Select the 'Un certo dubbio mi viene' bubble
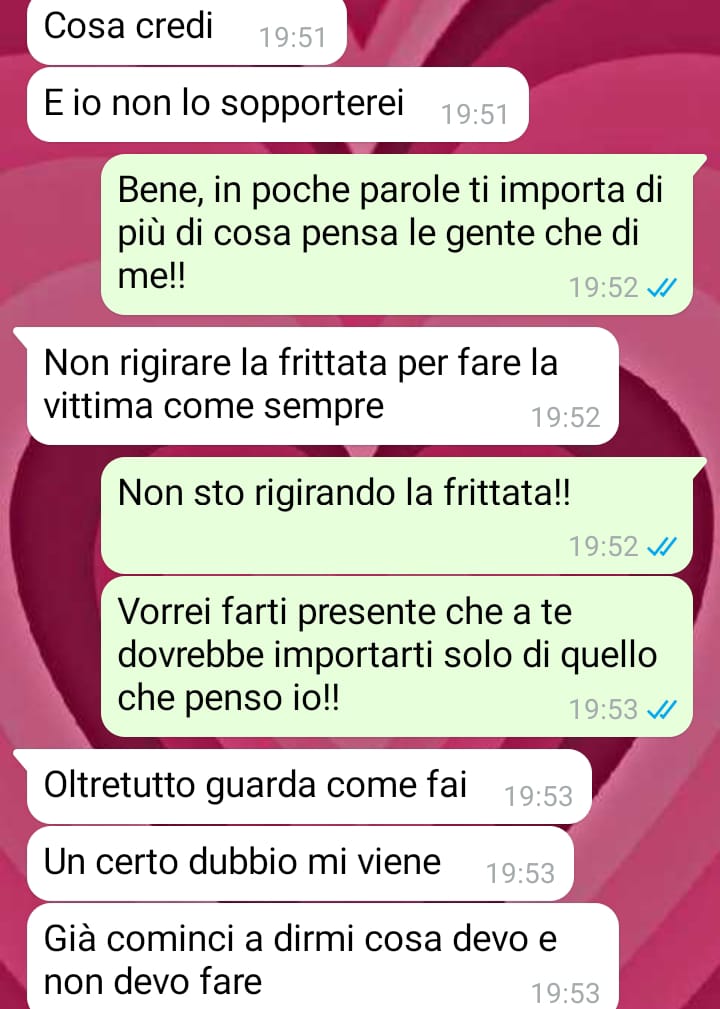Image resolution: width=720 pixels, height=1009 pixels. pos(300,864)
